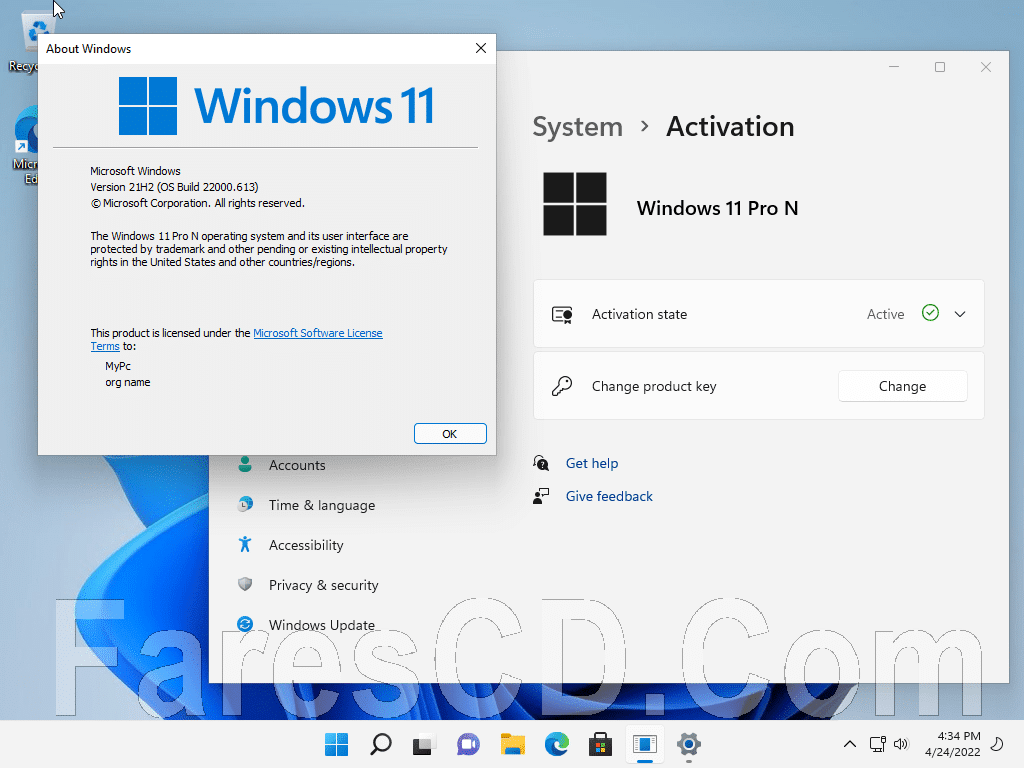
Task: Open File Explorer from the taskbar
Action: point(513,744)
